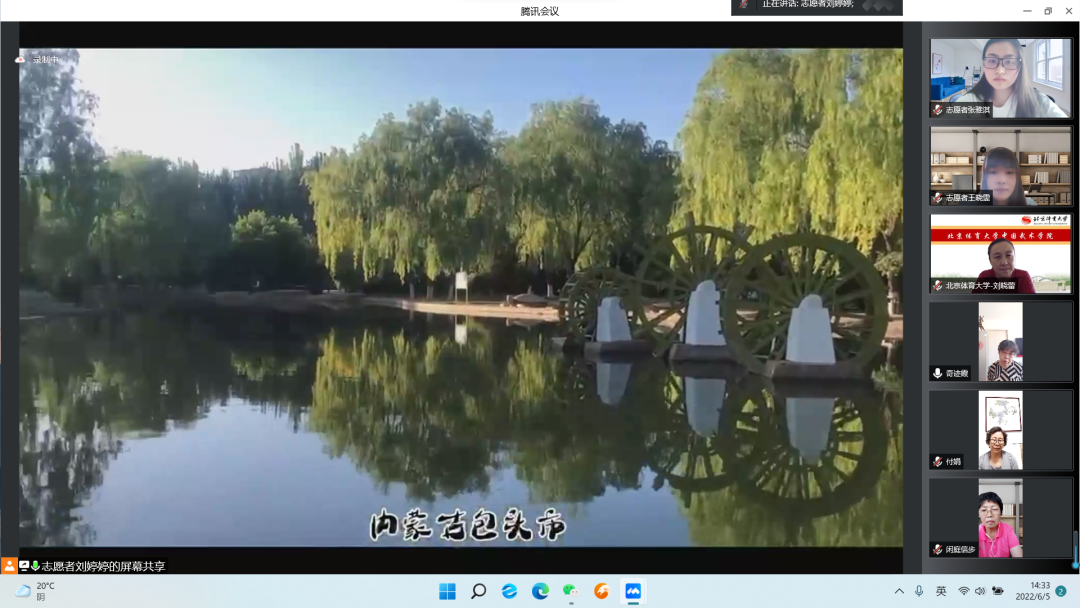
Task: Click the recording cloud indicator icon
Action: pyautogui.click(x=20, y=60)
